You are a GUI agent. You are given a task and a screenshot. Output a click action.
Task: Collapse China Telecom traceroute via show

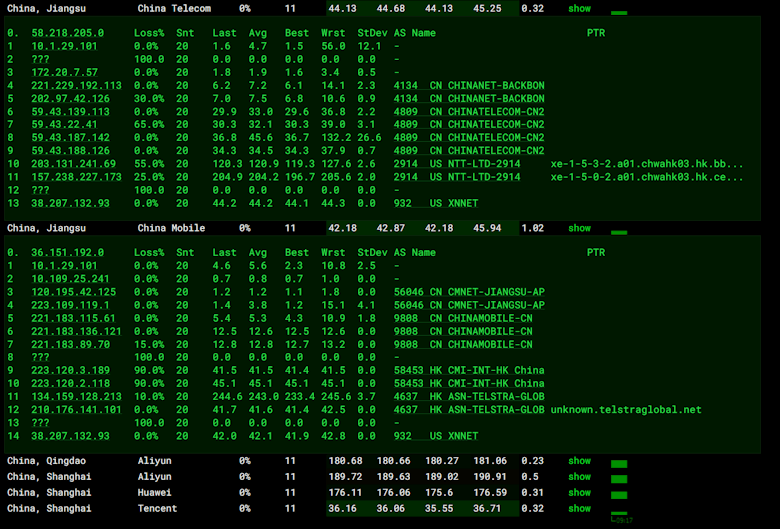coord(579,8)
